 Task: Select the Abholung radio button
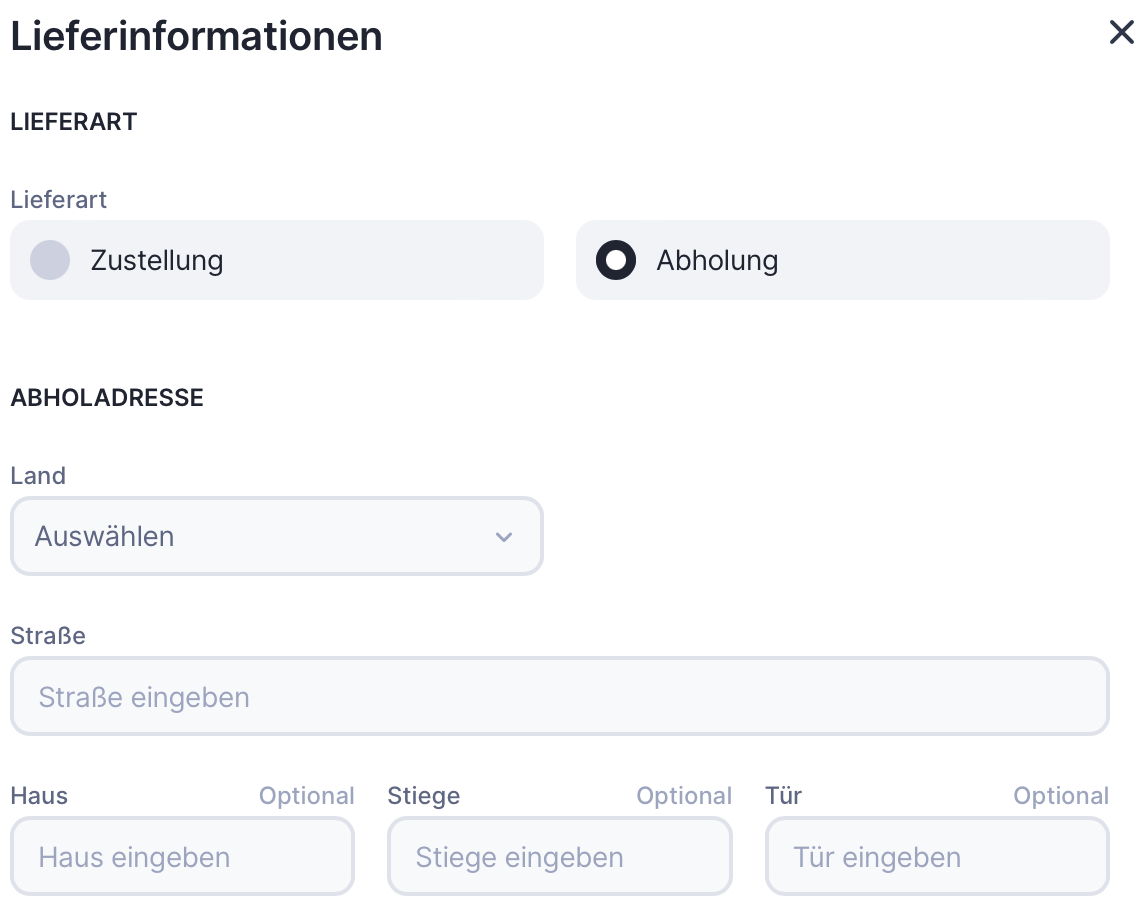click(x=616, y=260)
